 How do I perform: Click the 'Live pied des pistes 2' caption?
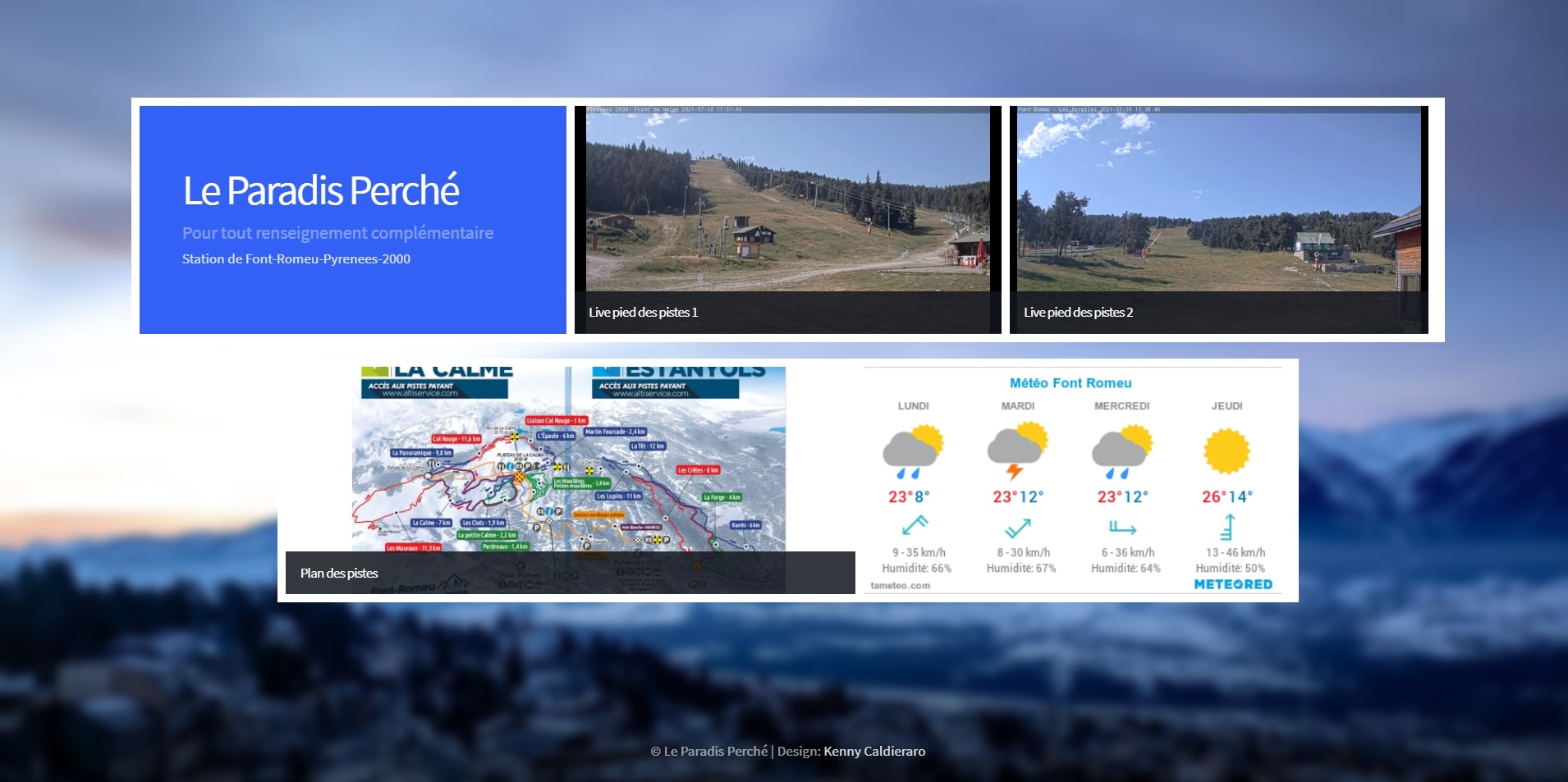(1078, 313)
